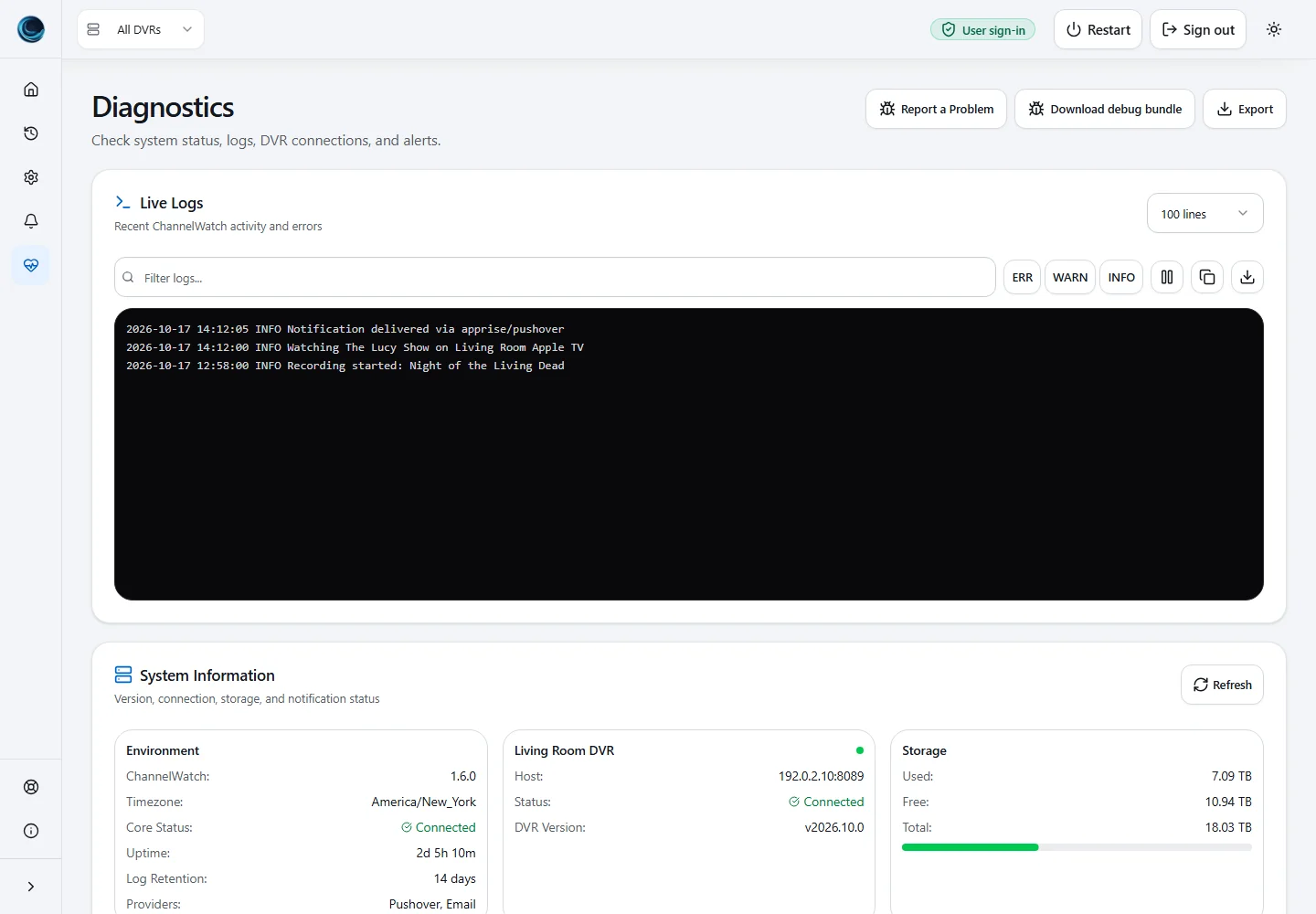Refresh the System Information
Viewport: 1316px width, 914px height.
[1223, 685]
